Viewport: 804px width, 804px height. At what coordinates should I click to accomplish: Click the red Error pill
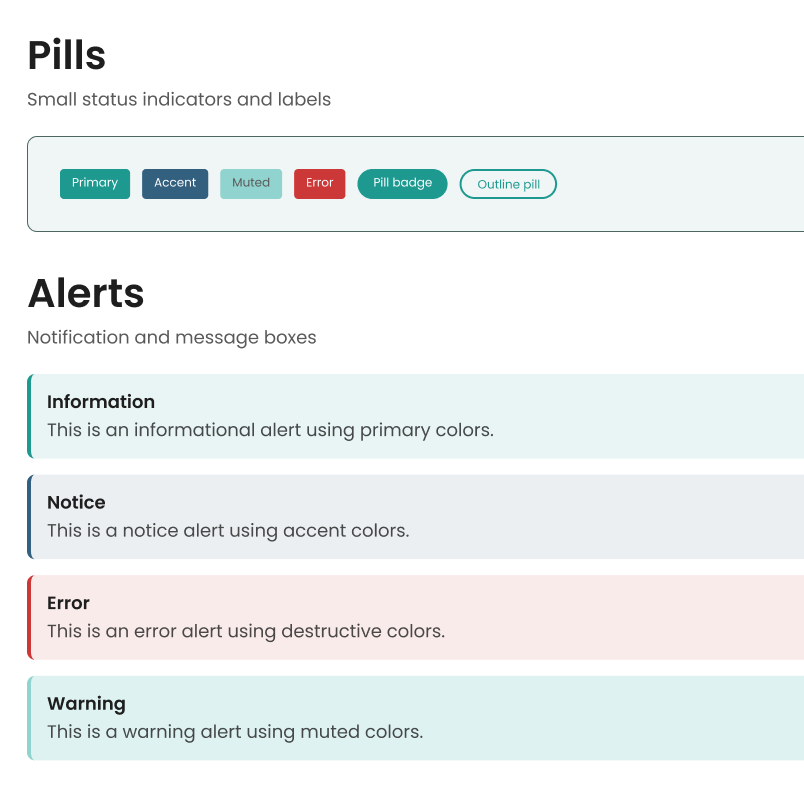coord(319,183)
